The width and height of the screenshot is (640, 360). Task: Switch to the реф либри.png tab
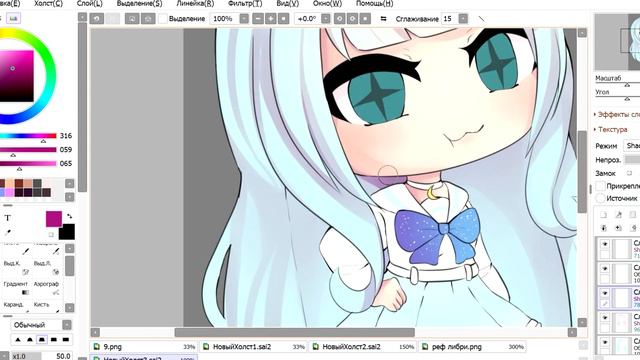(472, 347)
